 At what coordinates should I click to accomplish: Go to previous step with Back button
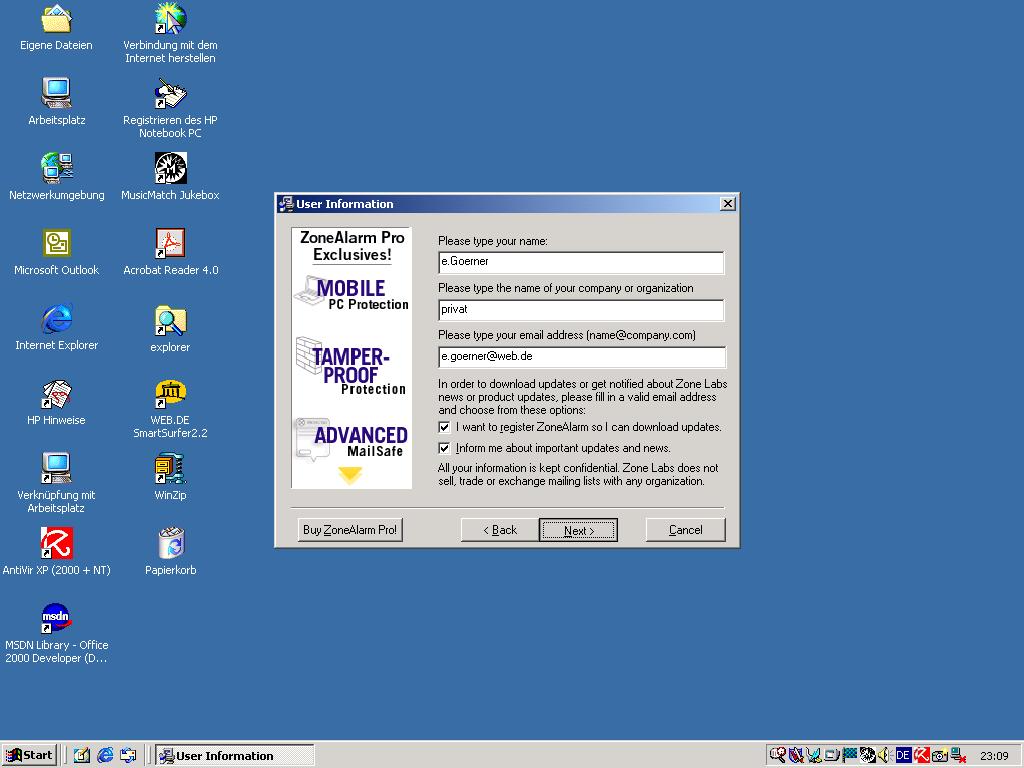click(x=500, y=530)
